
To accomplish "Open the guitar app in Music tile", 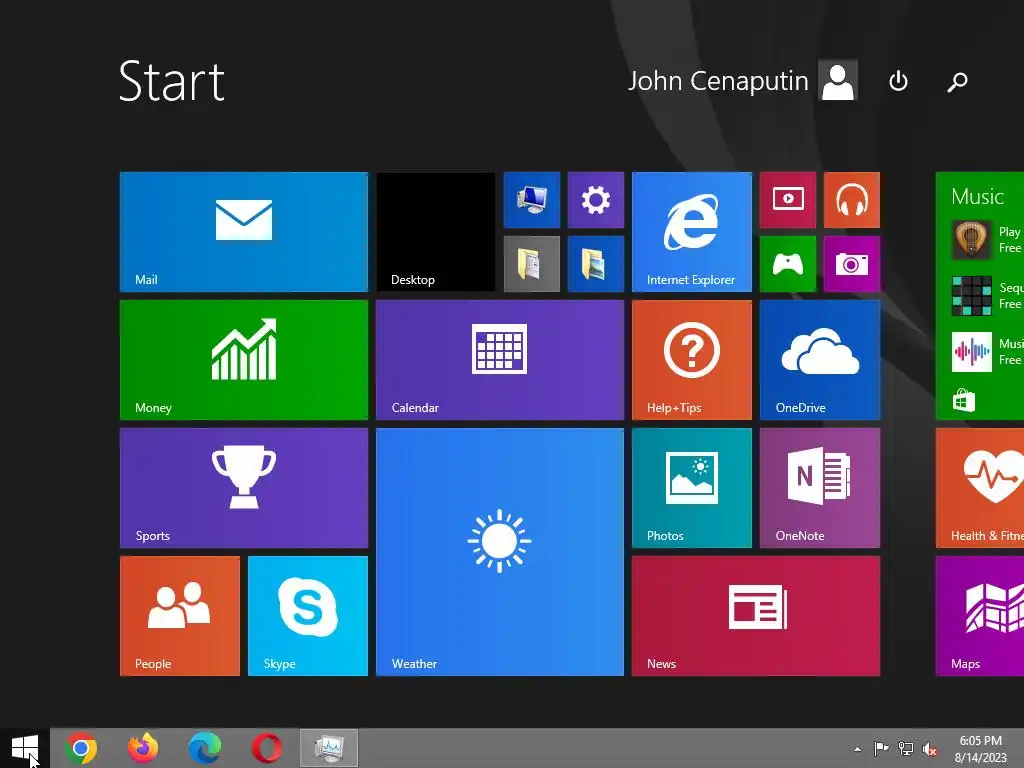I will [x=971, y=240].
